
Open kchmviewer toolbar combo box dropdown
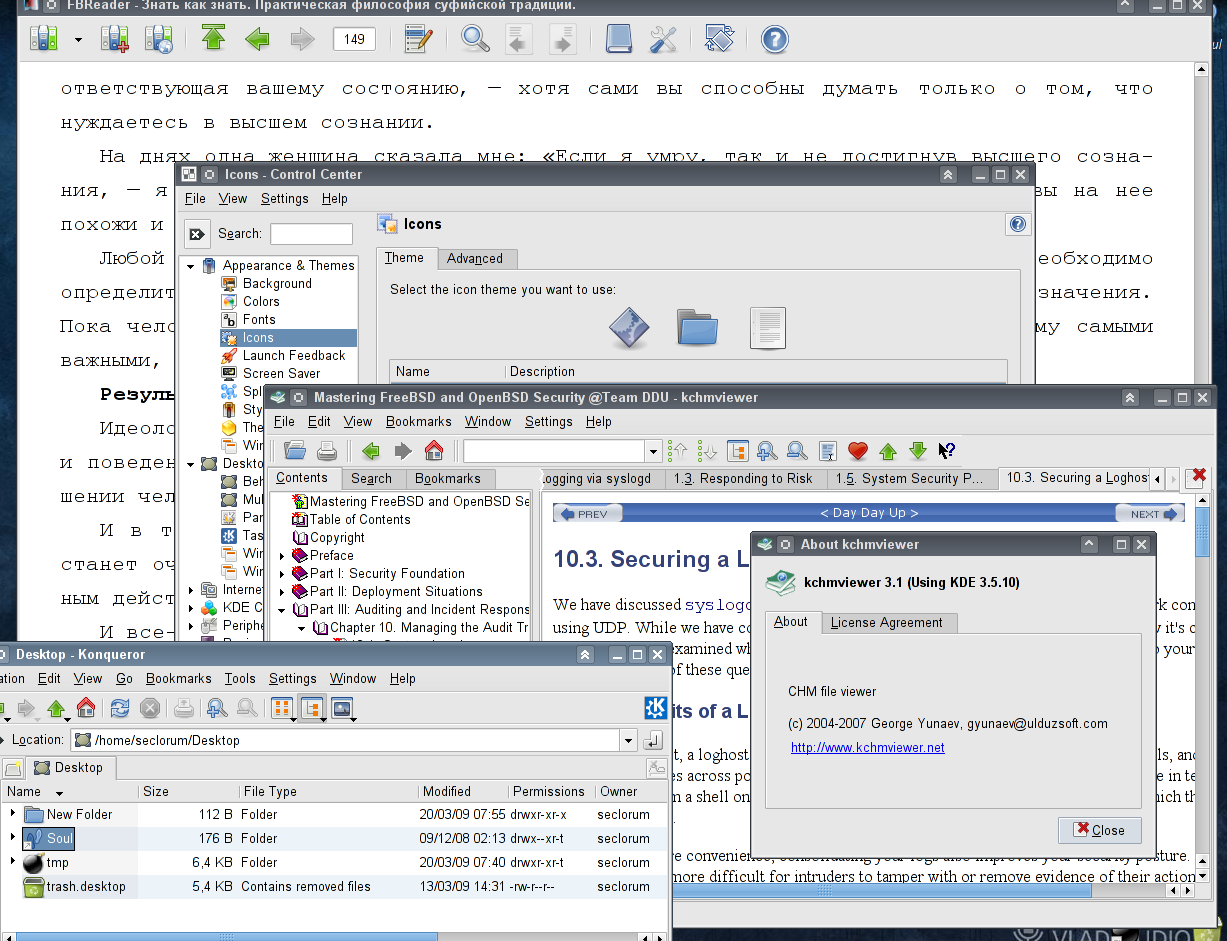click(x=652, y=451)
